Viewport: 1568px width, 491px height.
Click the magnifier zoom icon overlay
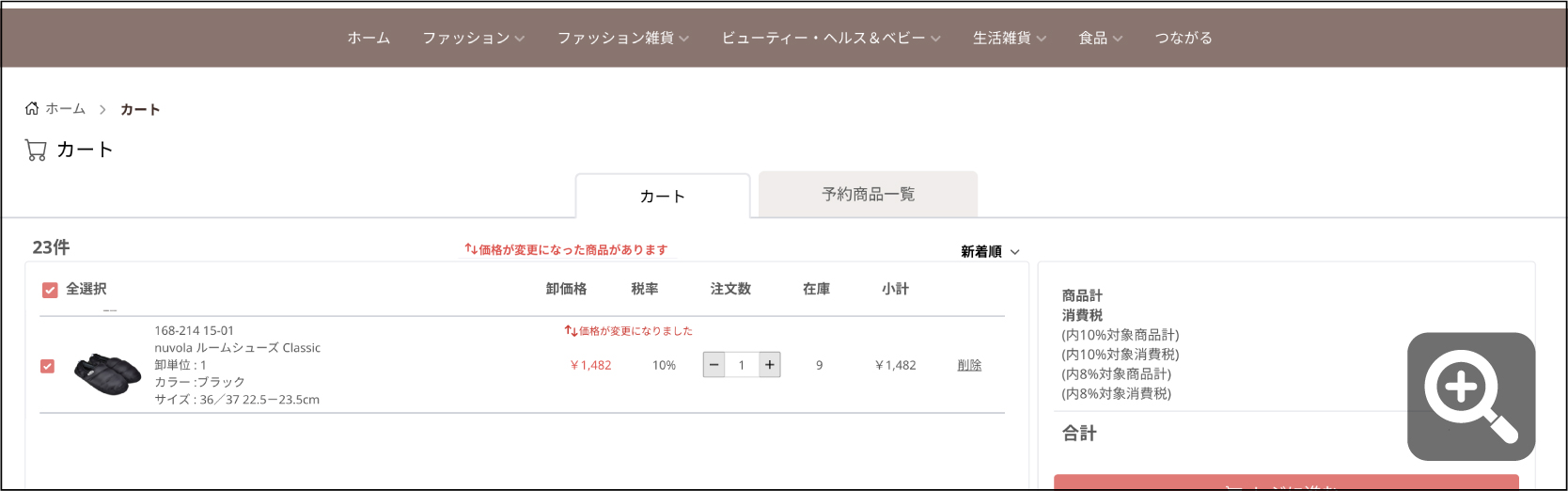[1471, 396]
